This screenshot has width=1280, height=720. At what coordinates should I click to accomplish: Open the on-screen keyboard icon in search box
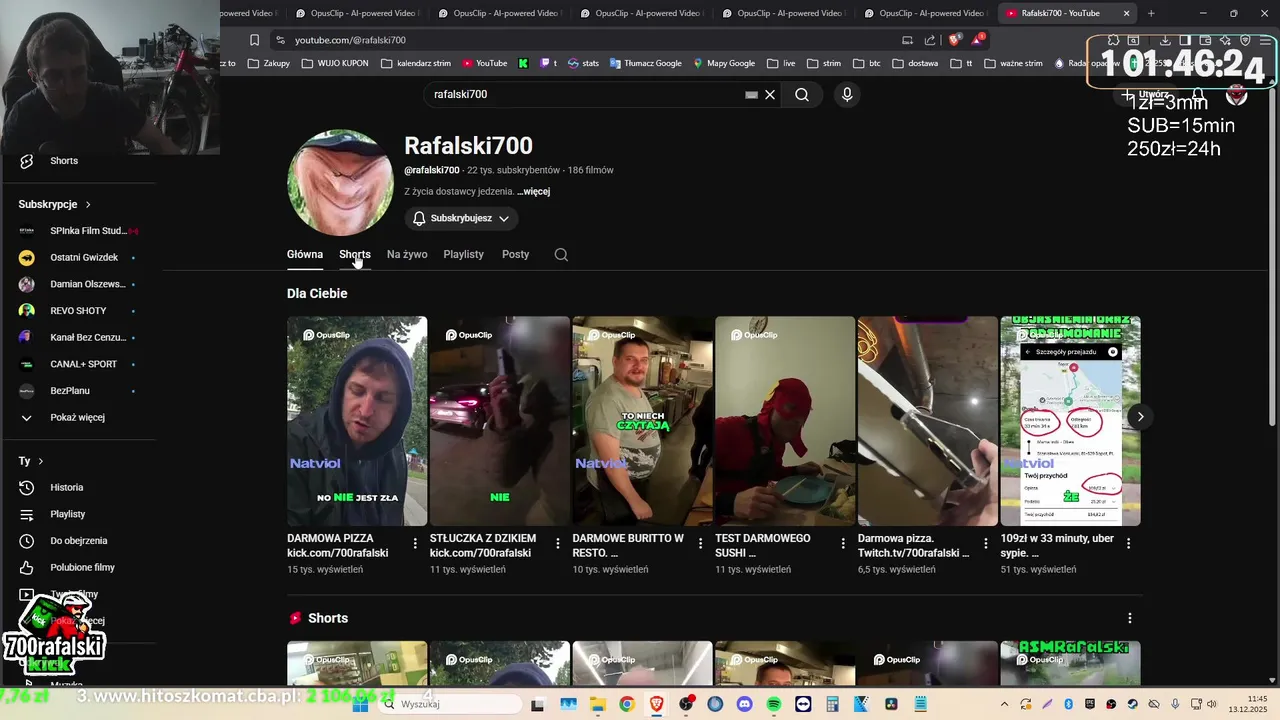pos(751,94)
